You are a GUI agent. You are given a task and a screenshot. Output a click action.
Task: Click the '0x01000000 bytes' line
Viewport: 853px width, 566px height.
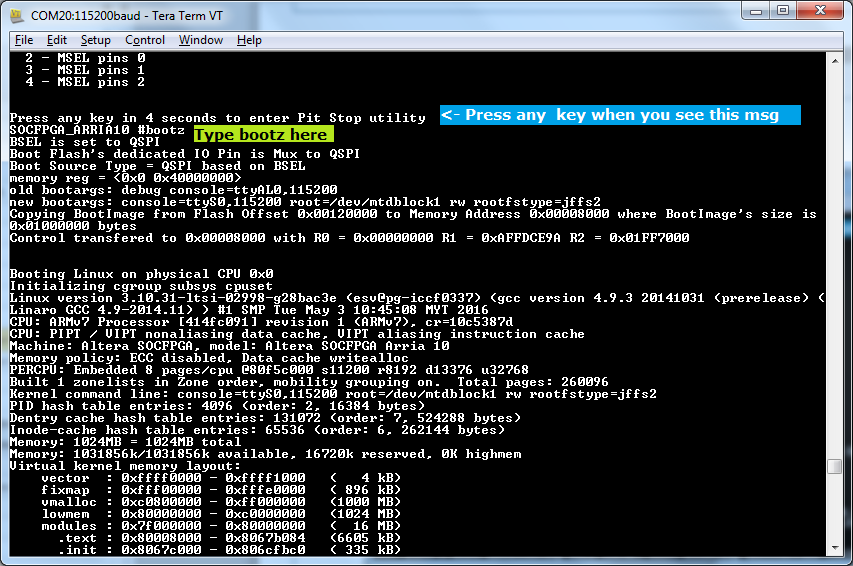point(73,226)
